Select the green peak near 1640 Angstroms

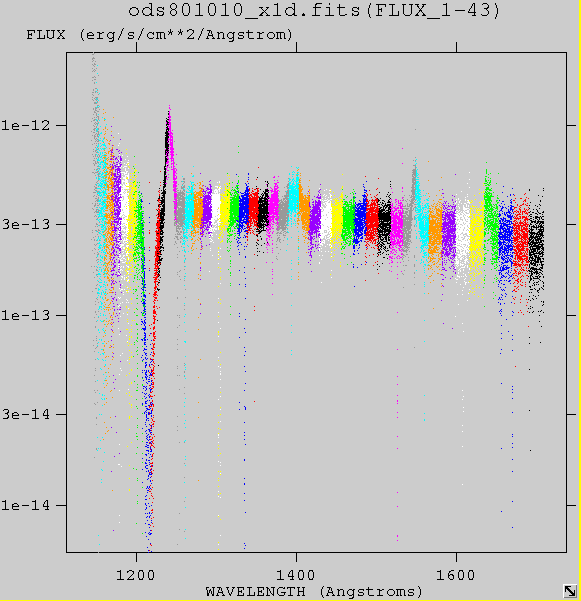point(487,178)
